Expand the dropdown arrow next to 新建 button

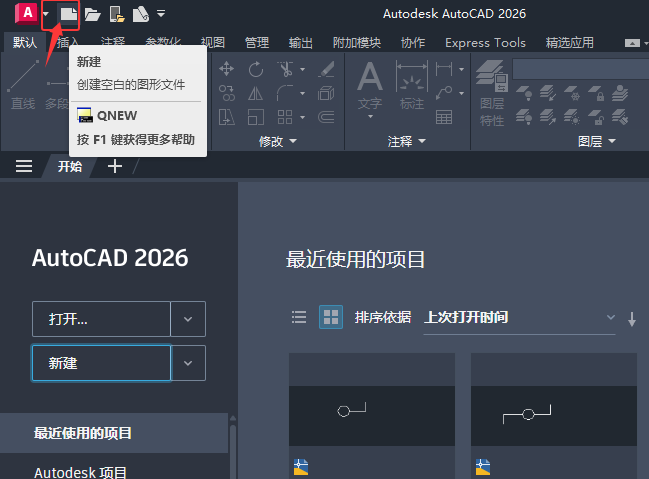click(x=188, y=363)
